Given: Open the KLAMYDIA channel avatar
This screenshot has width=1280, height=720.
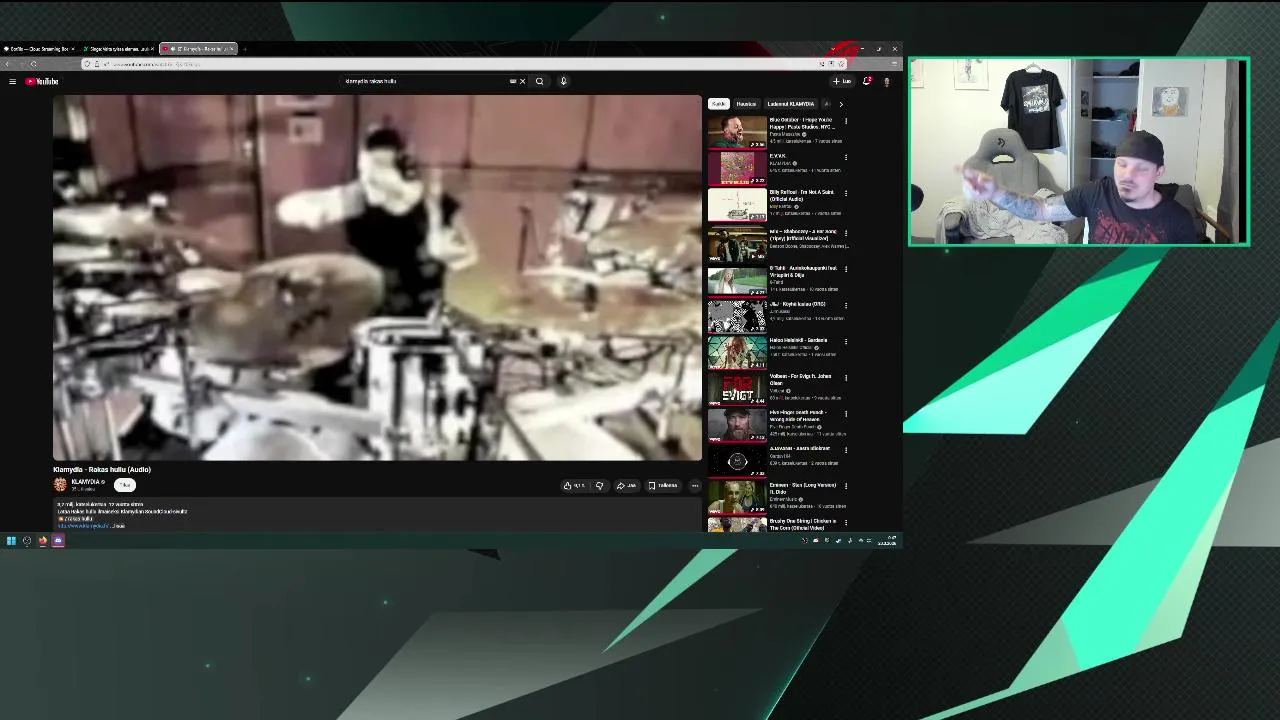Looking at the screenshot, I should click(x=60, y=485).
